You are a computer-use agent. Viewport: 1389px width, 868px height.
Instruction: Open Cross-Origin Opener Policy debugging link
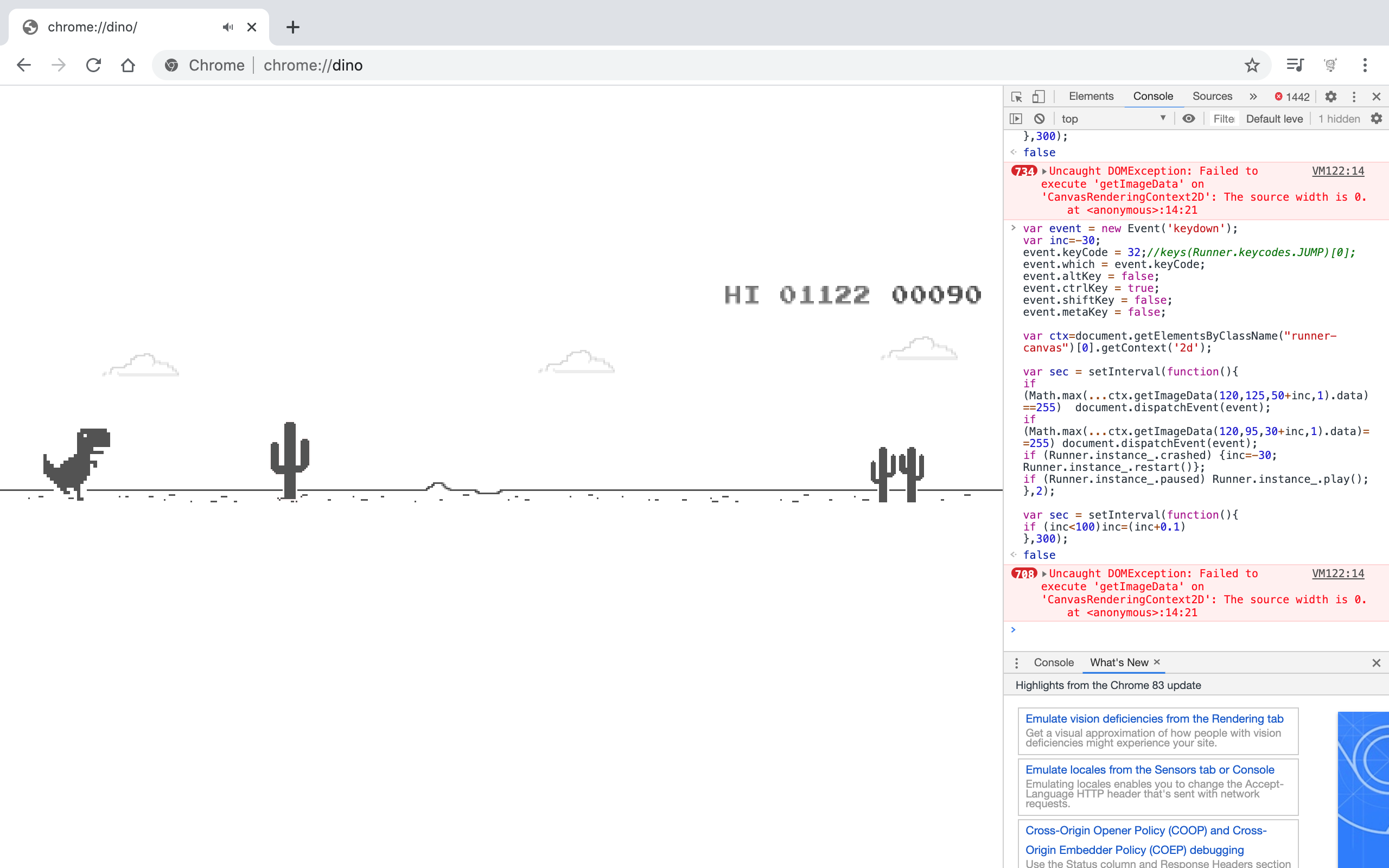click(1145, 840)
